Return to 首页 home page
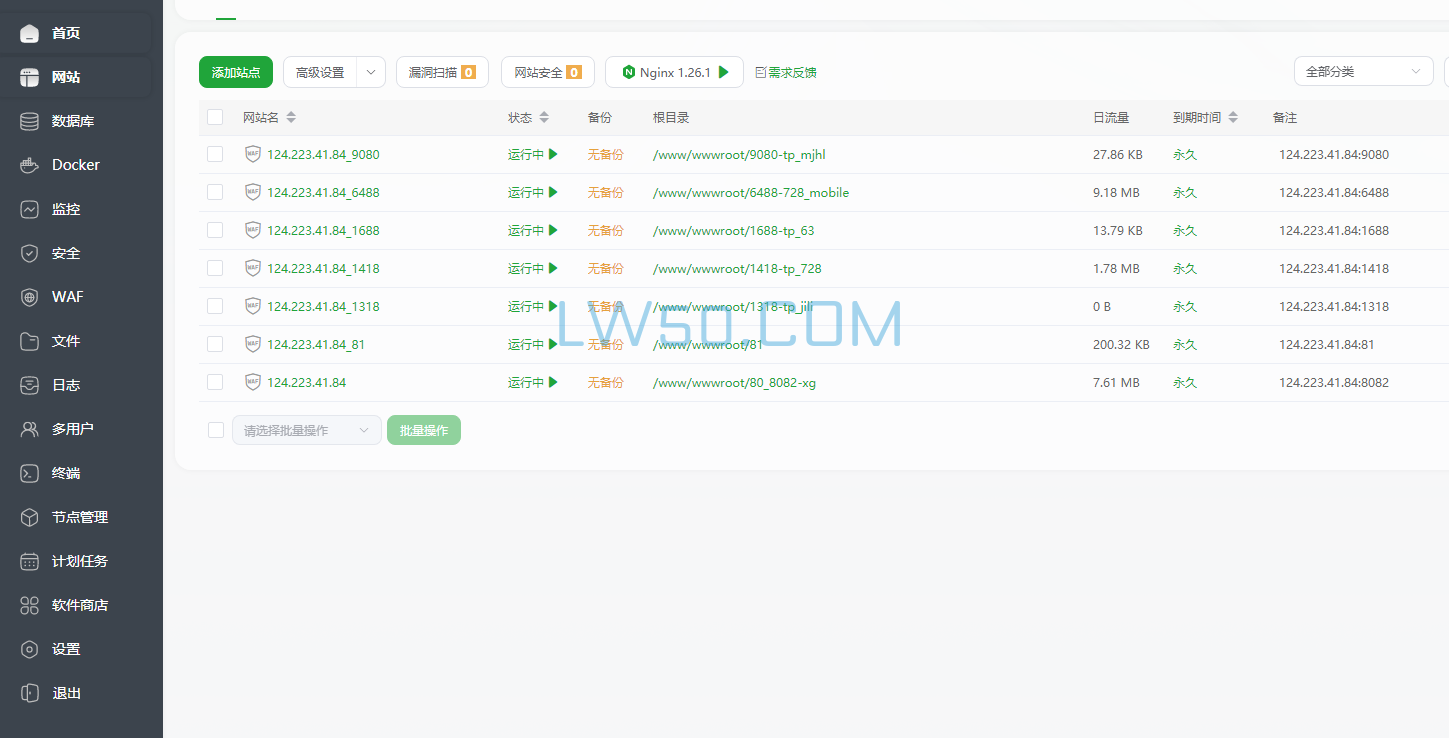The width and height of the screenshot is (1449, 738). 67,32
